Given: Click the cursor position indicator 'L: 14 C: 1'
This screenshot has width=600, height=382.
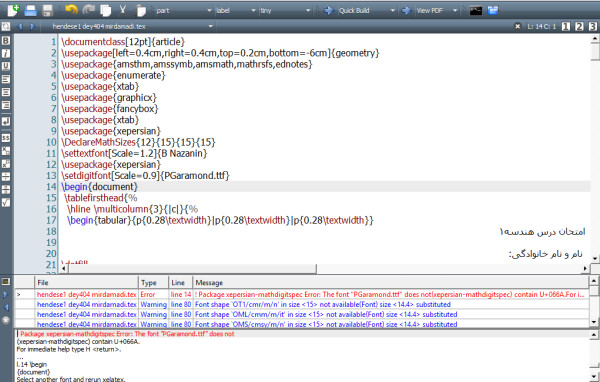Looking at the screenshot, I should (x=541, y=26).
